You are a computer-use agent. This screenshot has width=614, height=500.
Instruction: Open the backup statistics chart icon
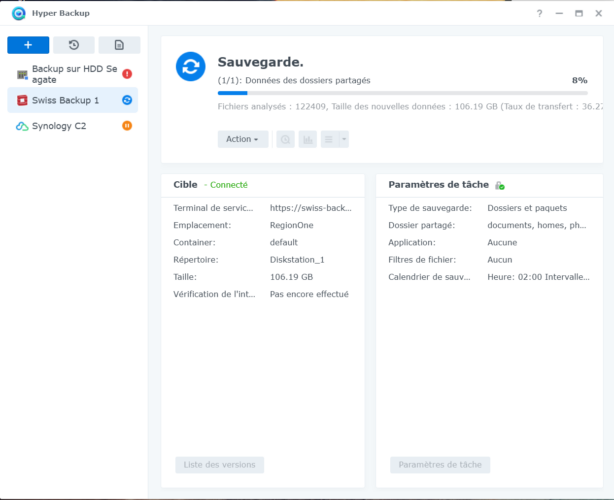click(x=308, y=139)
